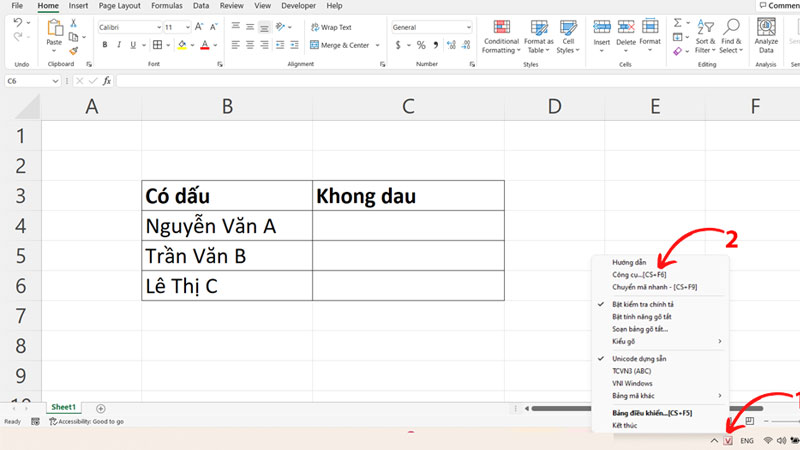Select cell containing Nguyễn Văn A

(227, 226)
